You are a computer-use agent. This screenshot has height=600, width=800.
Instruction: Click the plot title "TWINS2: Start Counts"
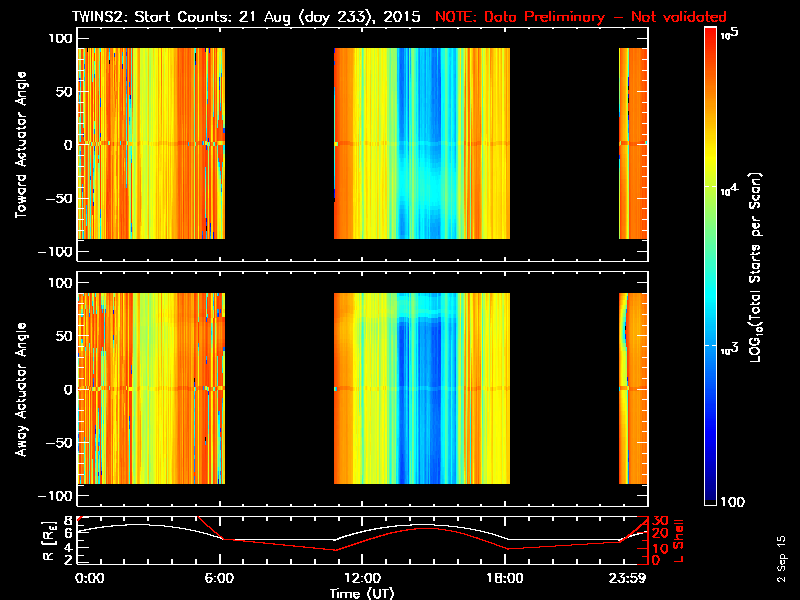153,17
